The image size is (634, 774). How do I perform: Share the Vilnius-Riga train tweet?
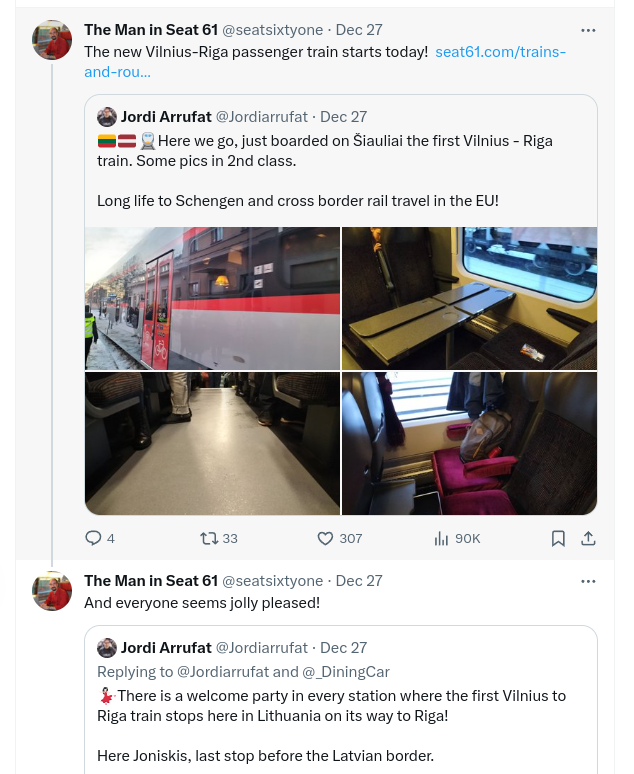point(588,538)
